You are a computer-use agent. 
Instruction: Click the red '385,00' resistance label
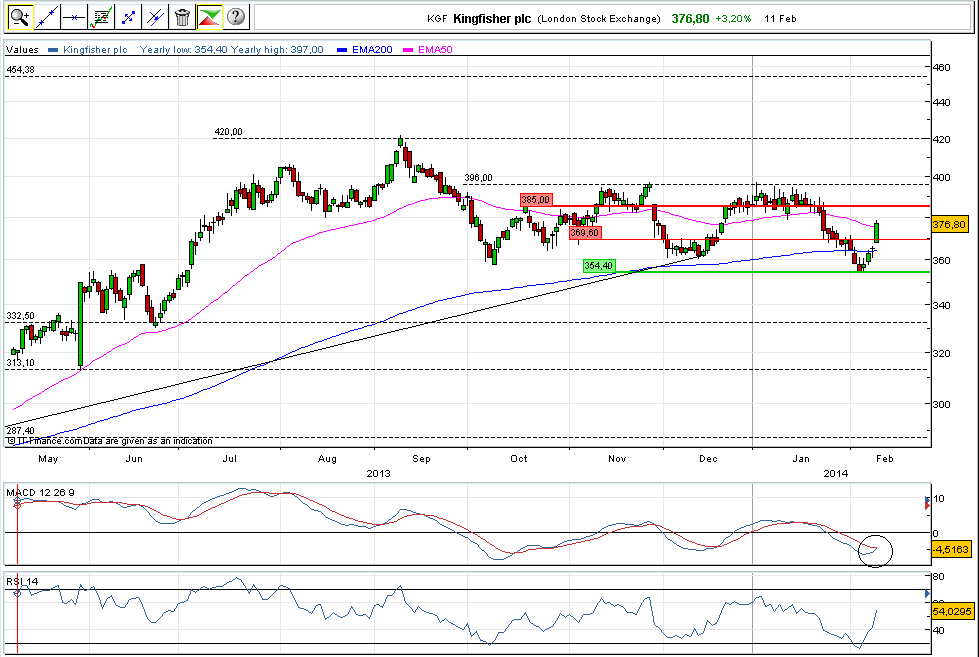pos(536,200)
